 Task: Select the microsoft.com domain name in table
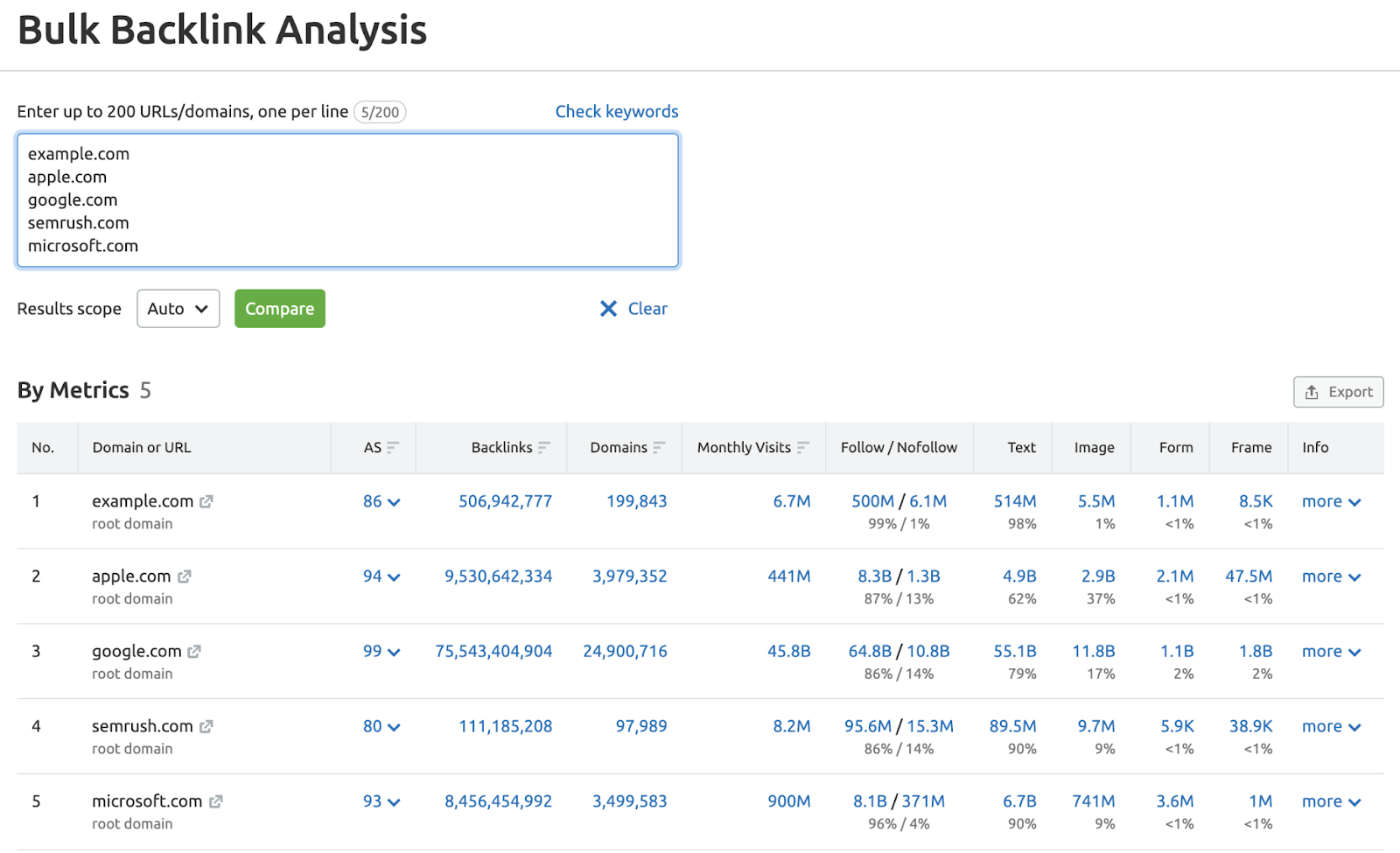[147, 801]
